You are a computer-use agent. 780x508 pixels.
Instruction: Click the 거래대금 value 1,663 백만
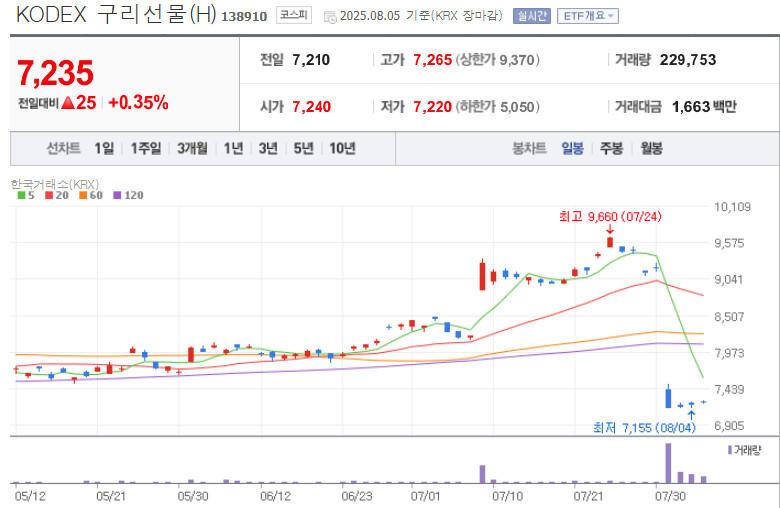[x=704, y=107]
